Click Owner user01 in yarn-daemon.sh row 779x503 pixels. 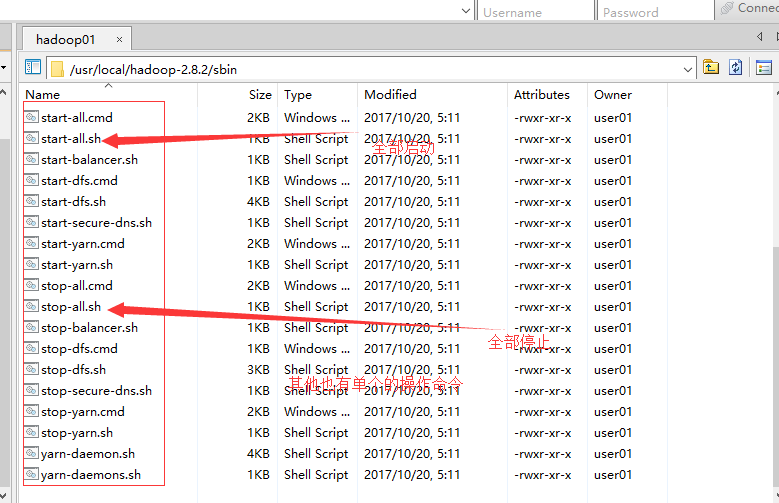[613, 454]
